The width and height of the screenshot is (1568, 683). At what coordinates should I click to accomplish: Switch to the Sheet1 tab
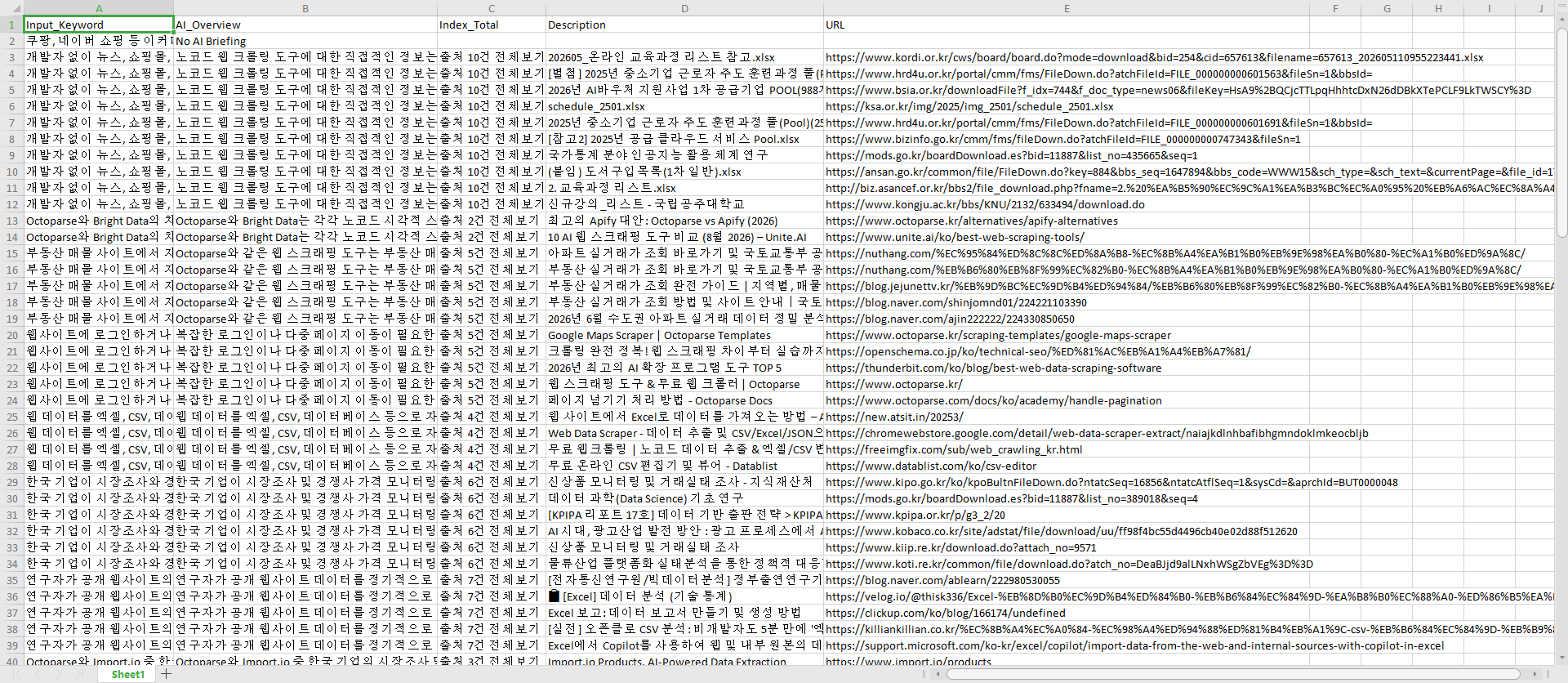127,674
